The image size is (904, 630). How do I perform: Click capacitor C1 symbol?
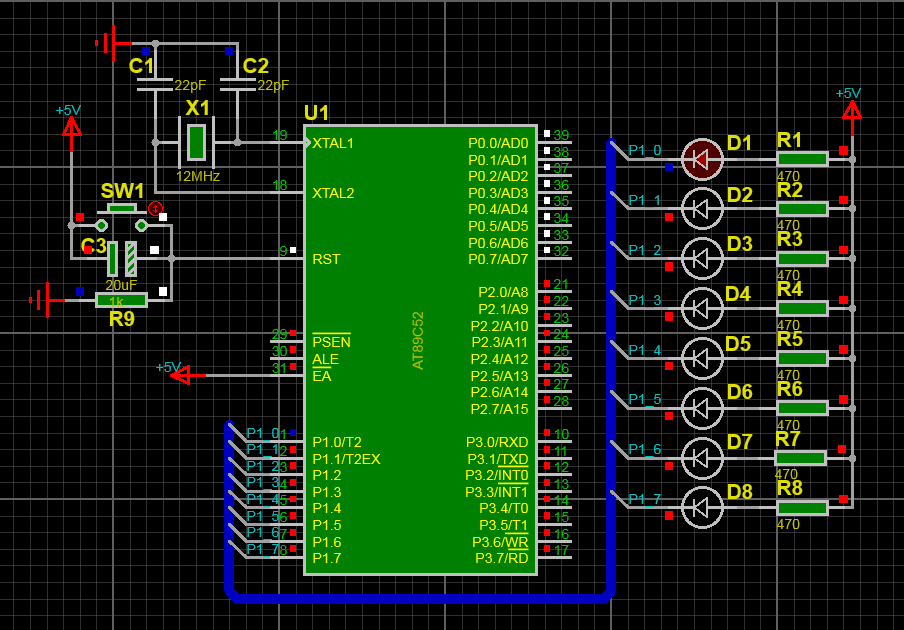pos(155,85)
